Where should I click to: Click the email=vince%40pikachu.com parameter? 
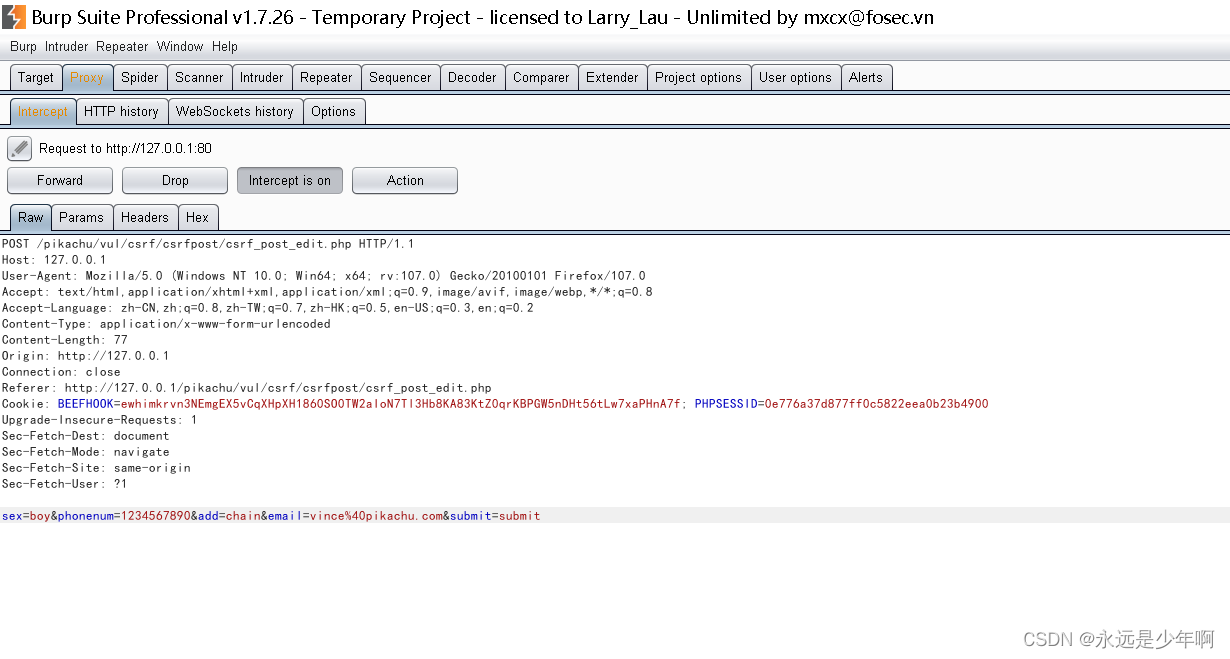coord(354,516)
